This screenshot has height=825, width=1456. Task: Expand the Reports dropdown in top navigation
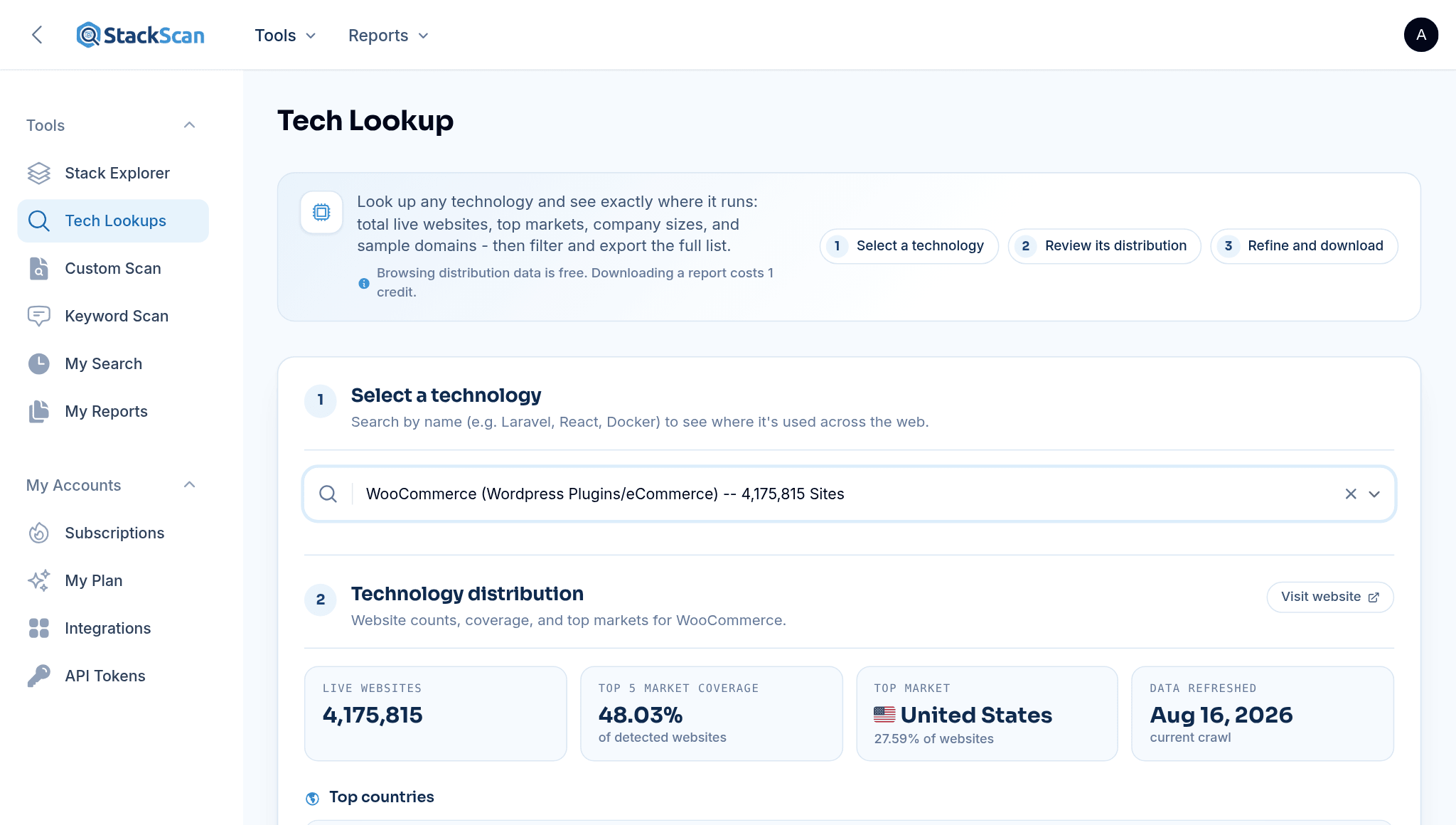388,36
